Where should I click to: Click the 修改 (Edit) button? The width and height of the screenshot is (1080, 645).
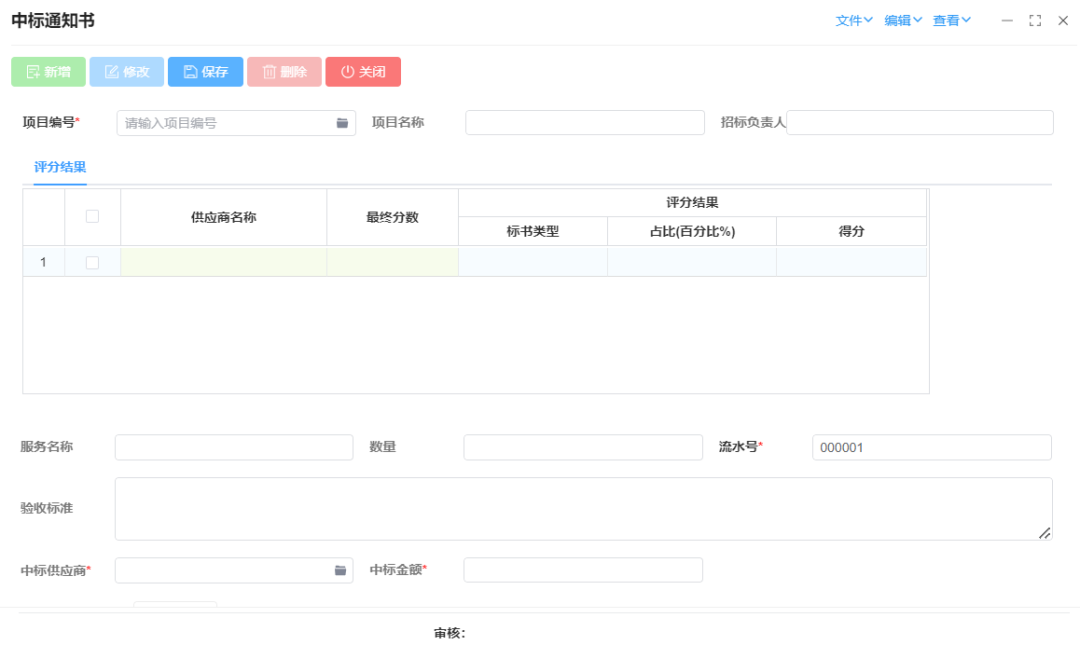(x=127, y=72)
